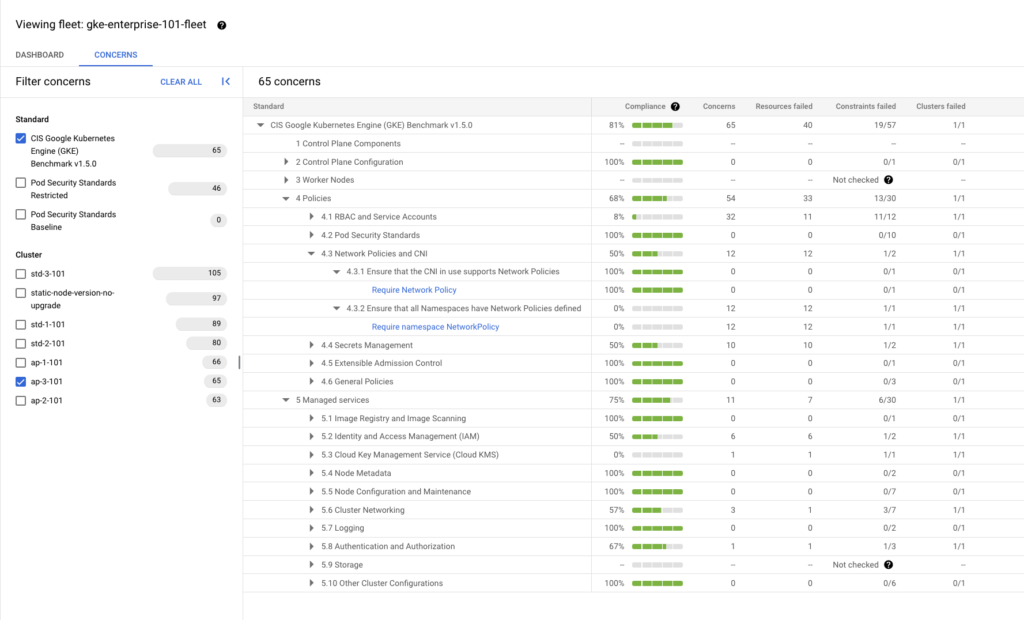Collapse the 4.3 Network Policies and CNI section

pos(312,254)
